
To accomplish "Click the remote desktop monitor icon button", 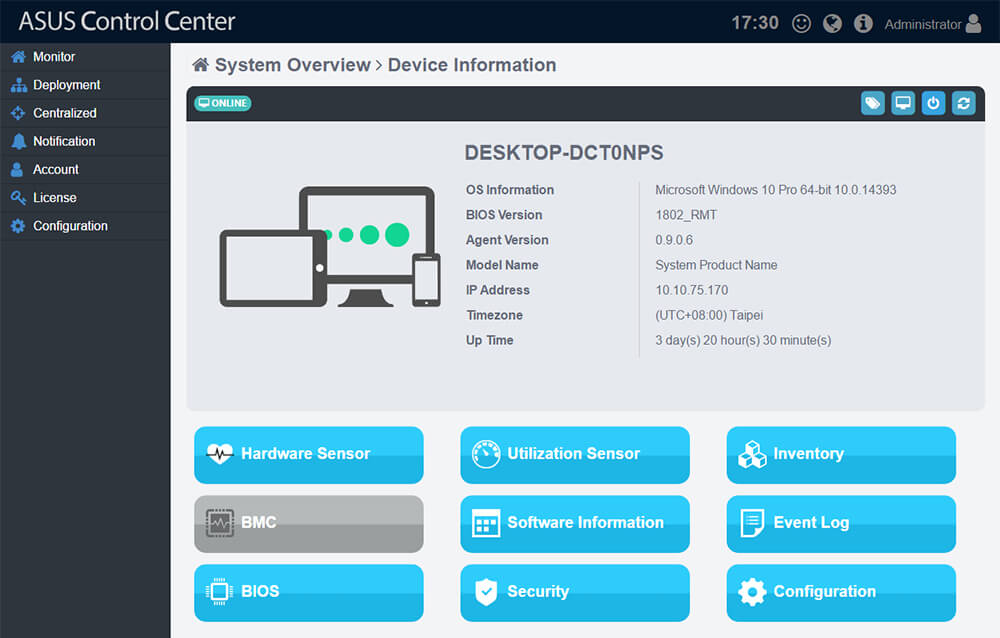I will [x=903, y=103].
